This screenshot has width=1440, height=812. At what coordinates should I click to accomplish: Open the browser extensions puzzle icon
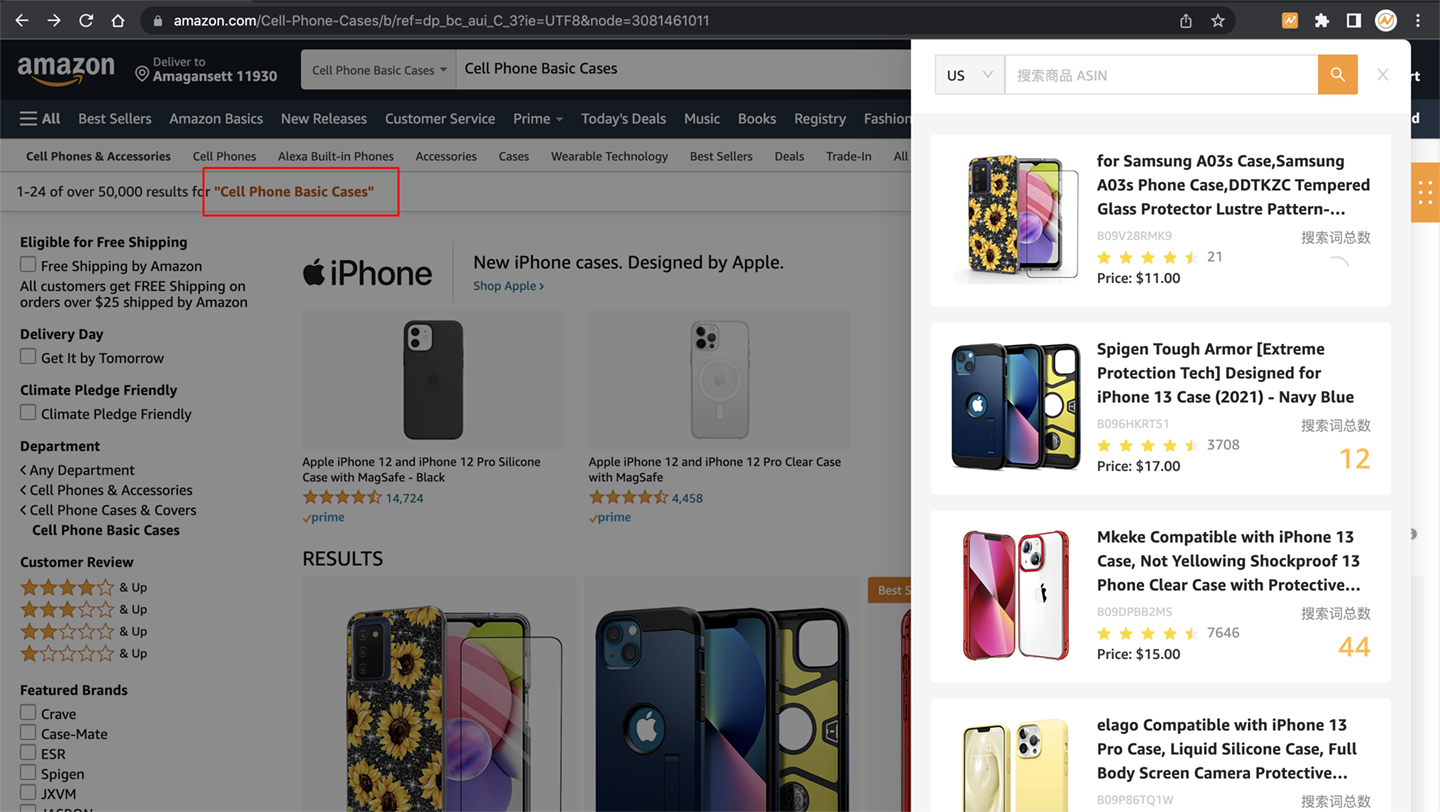point(1322,20)
